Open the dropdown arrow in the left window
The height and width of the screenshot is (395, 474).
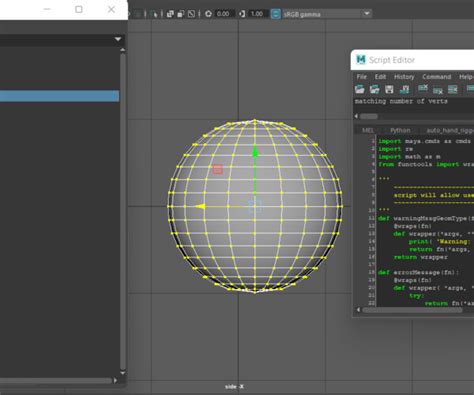pos(118,39)
